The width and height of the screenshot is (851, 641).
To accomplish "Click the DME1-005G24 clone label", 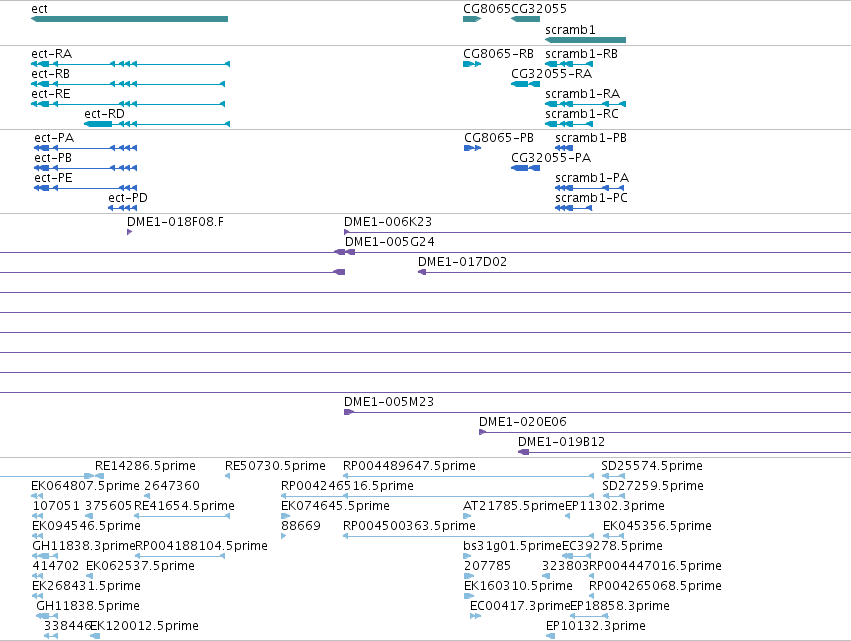I will click(390, 242).
